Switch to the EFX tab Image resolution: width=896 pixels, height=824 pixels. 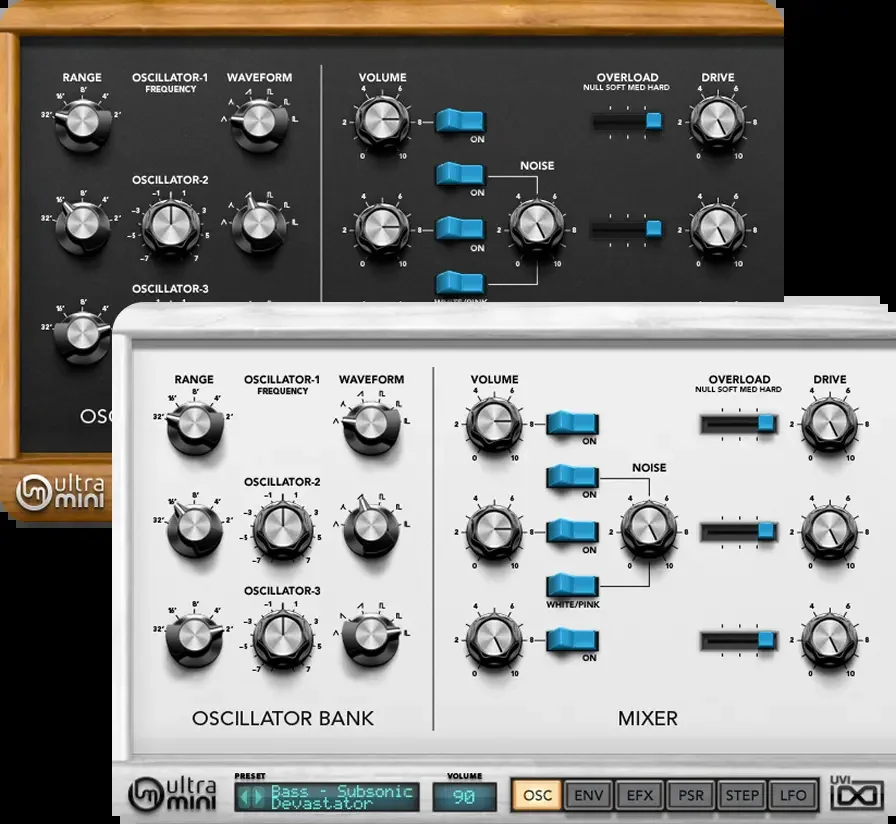tap(639, 795)
